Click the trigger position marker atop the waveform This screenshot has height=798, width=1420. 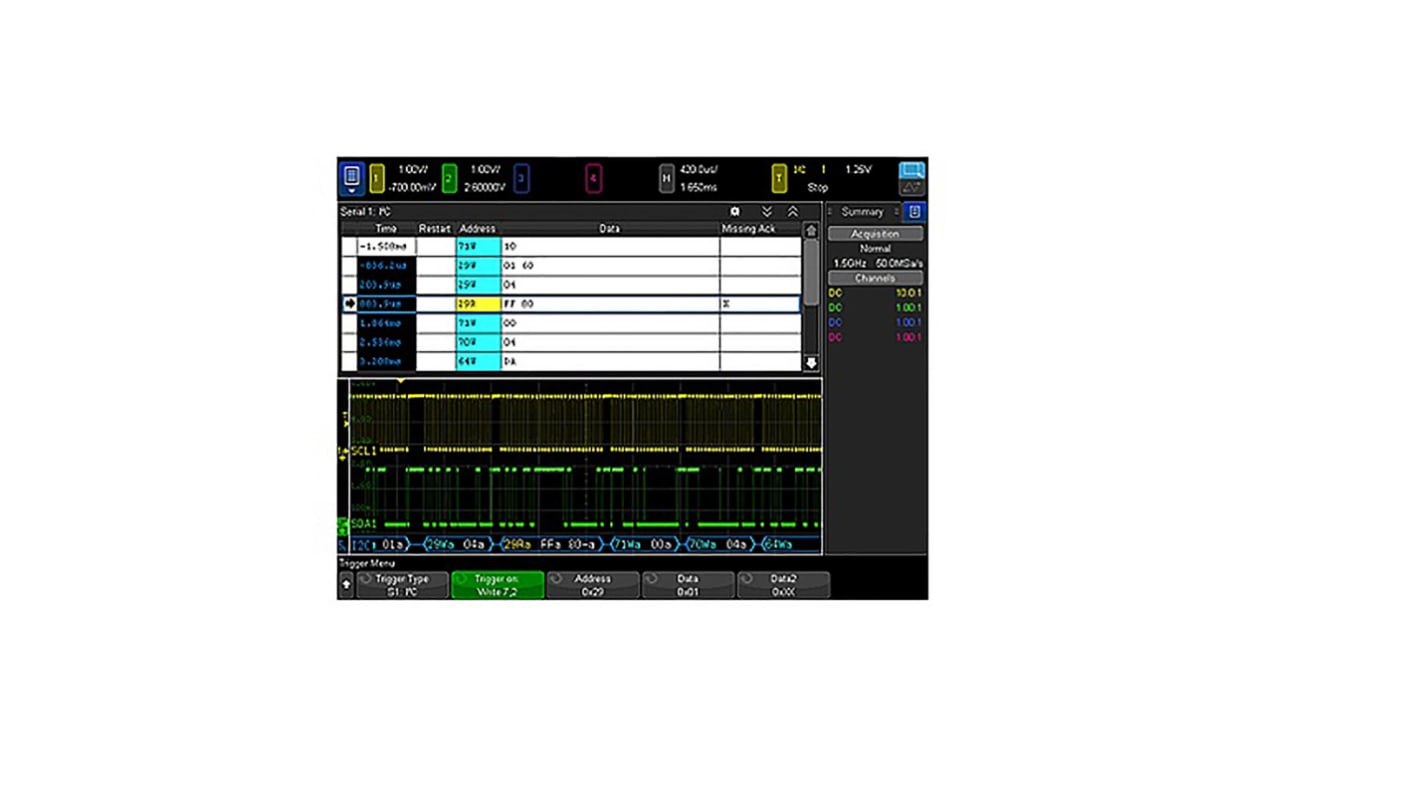401,382
